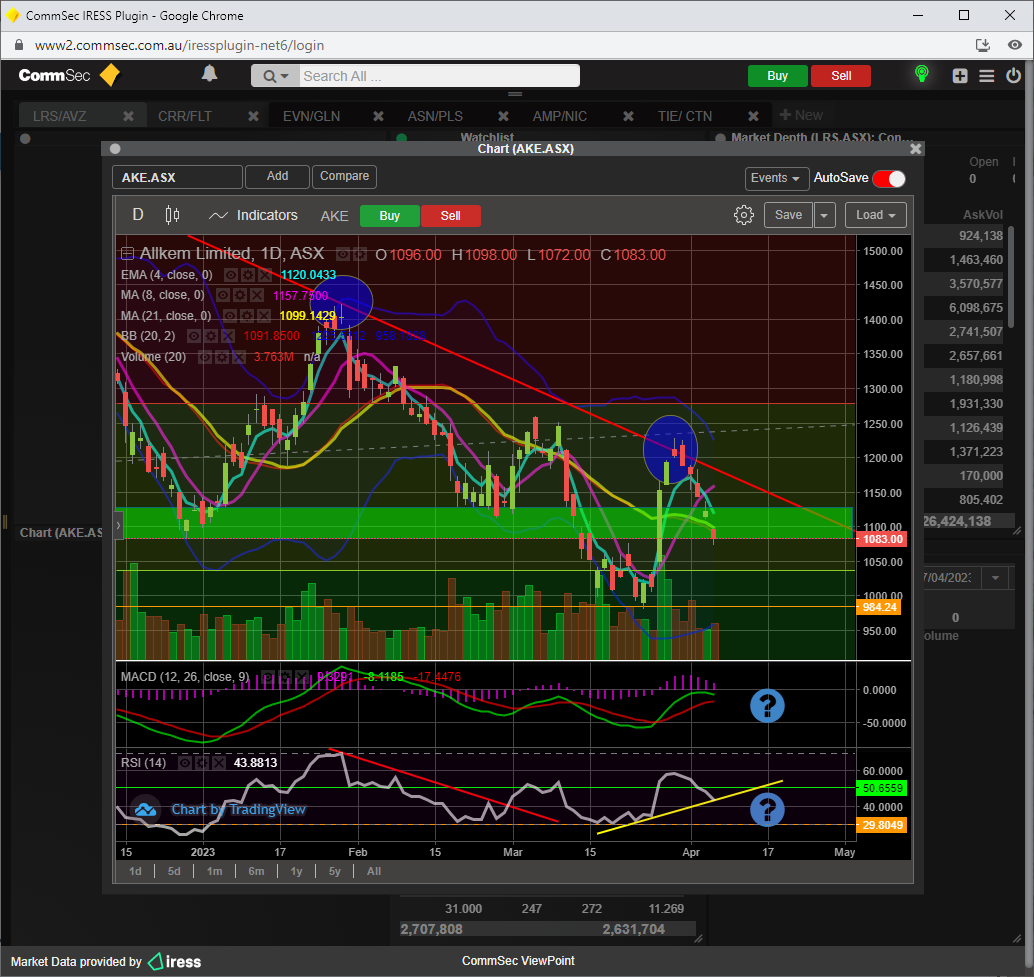Change chart style via candlestick icon
Viewport: 1034px width, 977px height.
[172, 215]
